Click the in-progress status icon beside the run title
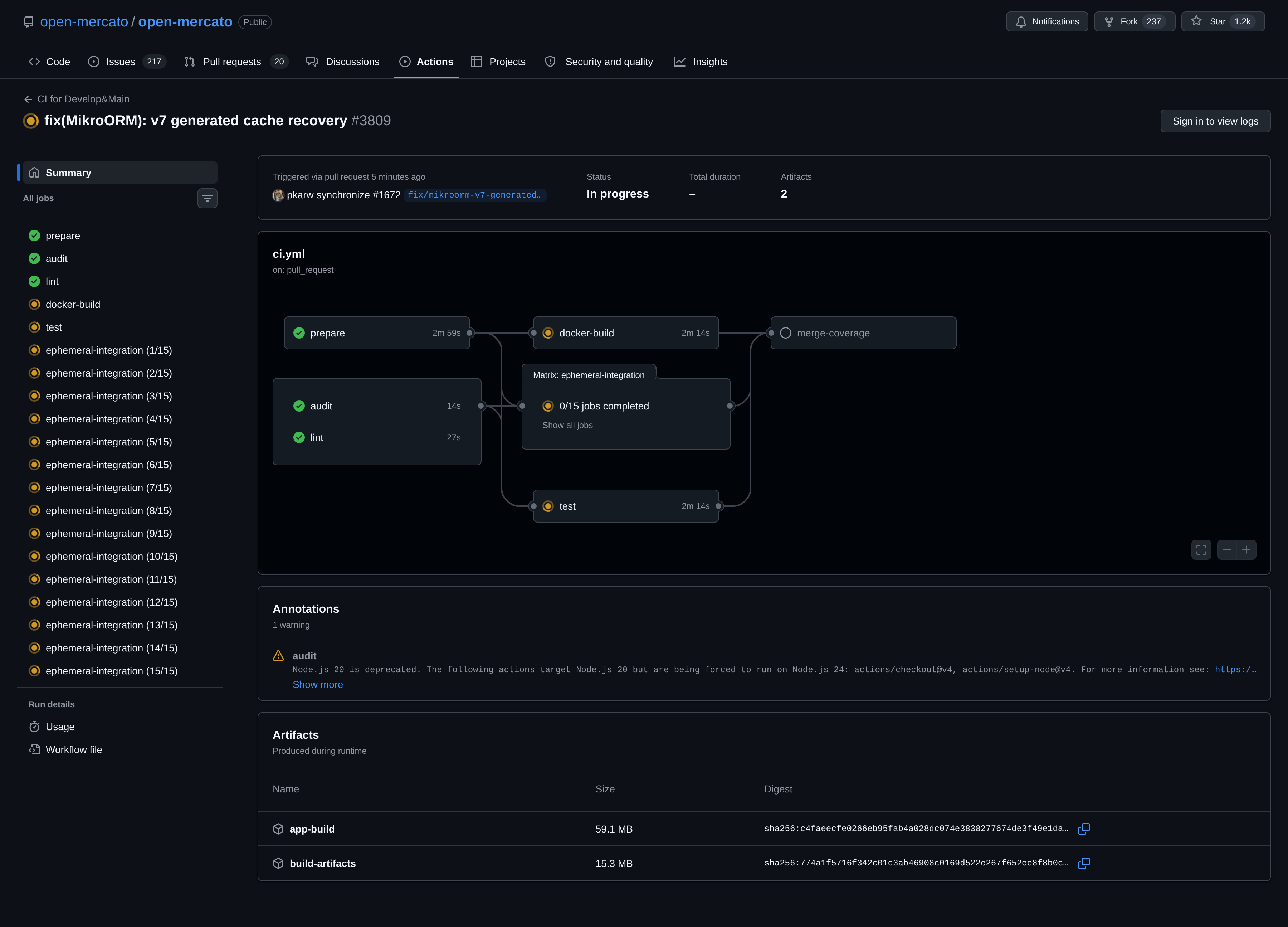This screenshot has height=927, width=1288. [x=31, y=120]
